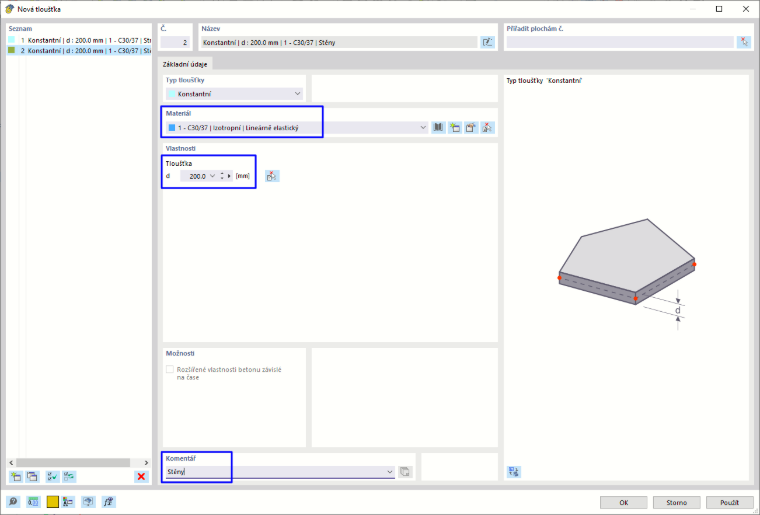Screen dimensions: 760x515
Task: Click the invert selection icon under Seznam
Action: tap(69, 477)
